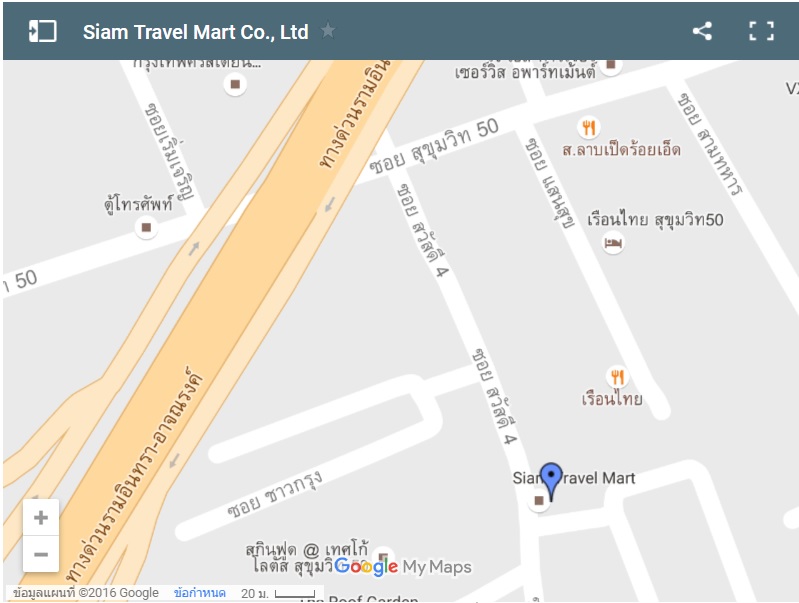Click the Siam Travel Mart Co., Ltd title
This screenshot has width=799, height=603.
click(x=196, y=32)
